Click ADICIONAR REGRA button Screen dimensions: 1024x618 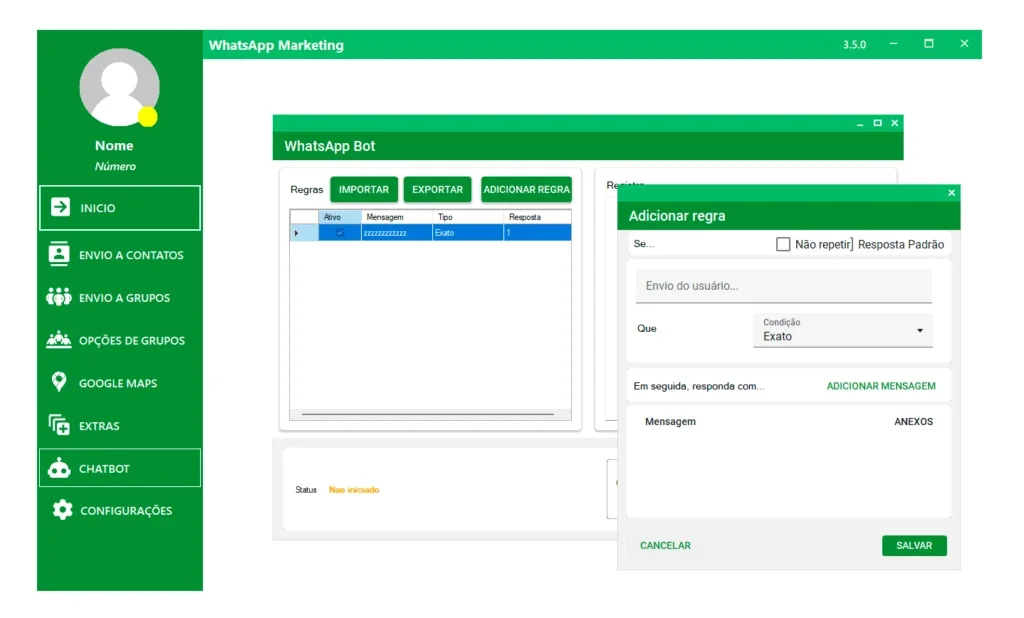526,189
